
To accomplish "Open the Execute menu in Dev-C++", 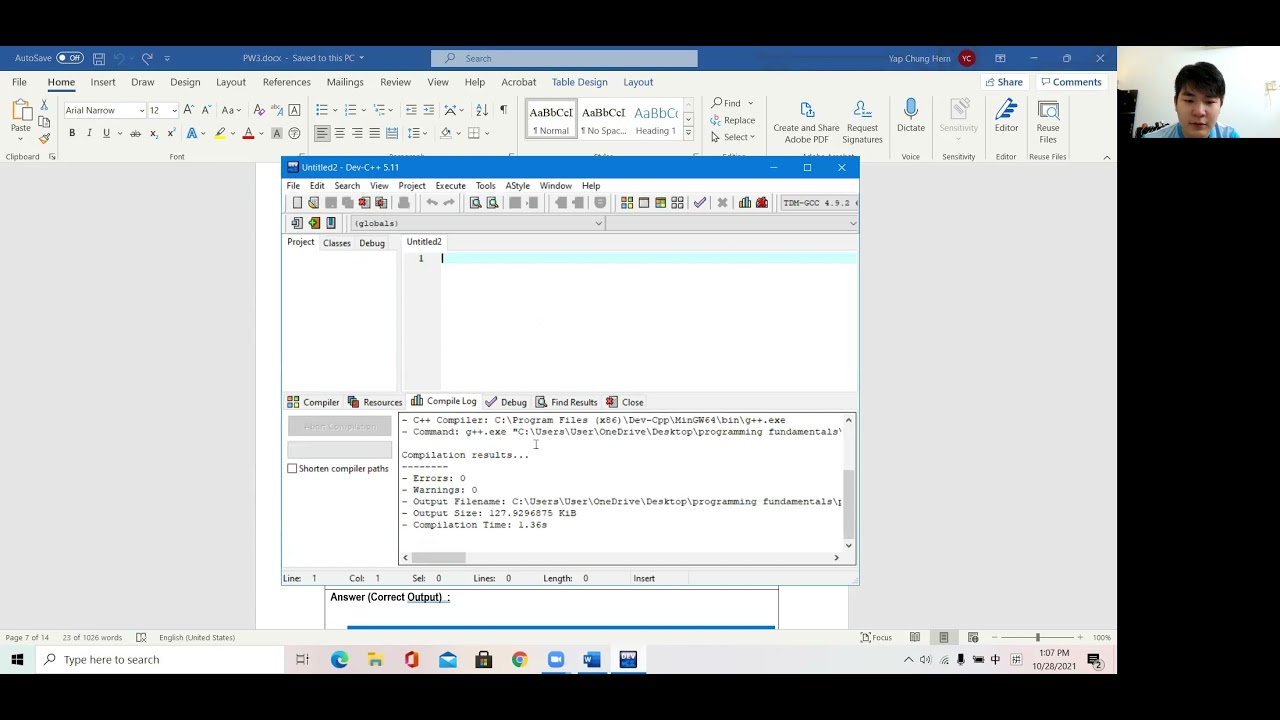I will coord(450,186).
